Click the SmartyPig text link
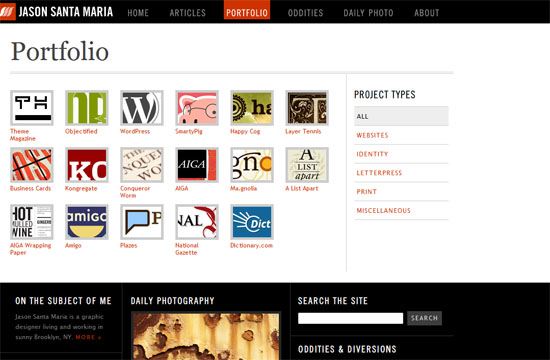The width and height of the screenshot is (550, 360). [189, 131]
